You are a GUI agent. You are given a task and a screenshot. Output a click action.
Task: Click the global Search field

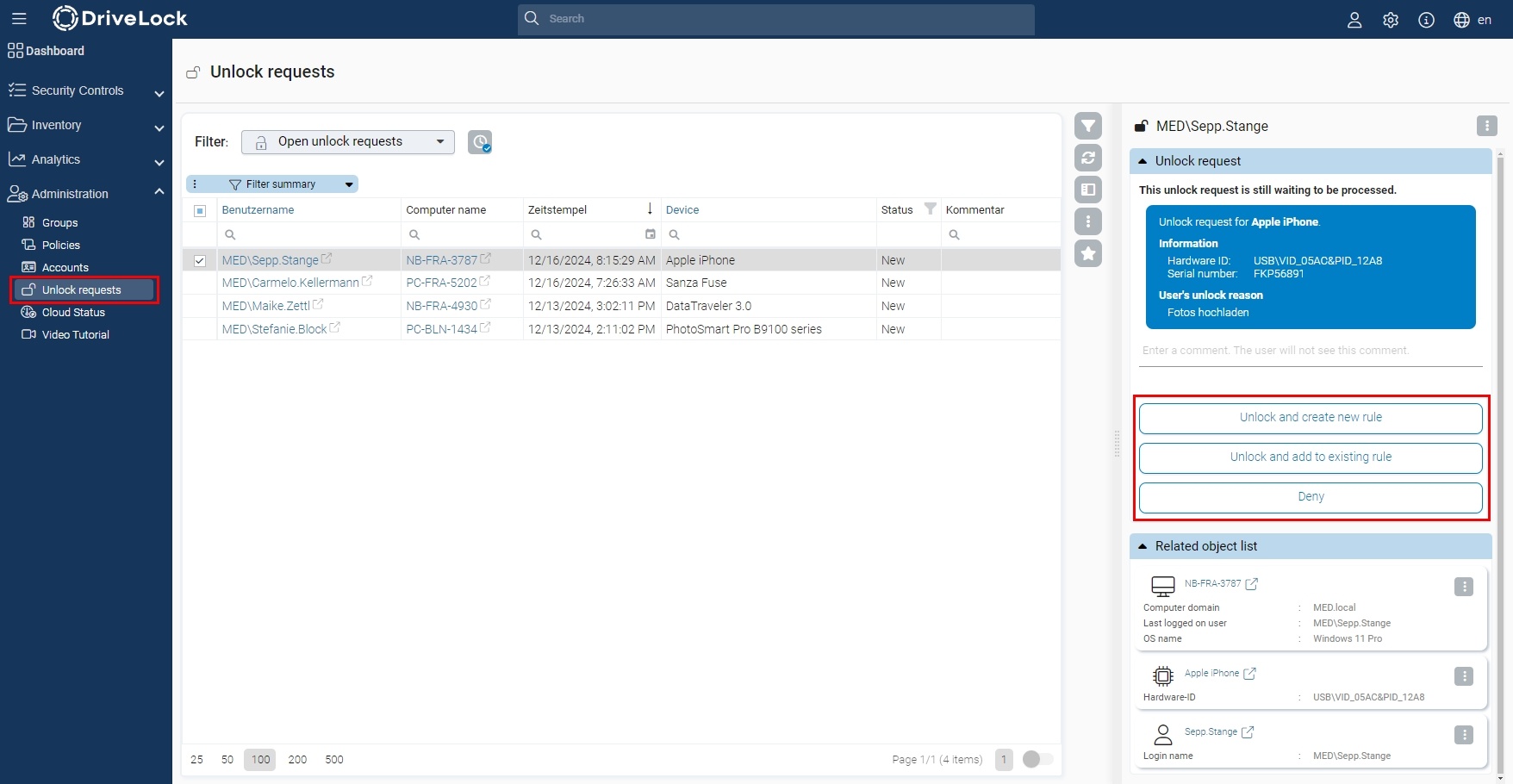[x=775, y=19]
